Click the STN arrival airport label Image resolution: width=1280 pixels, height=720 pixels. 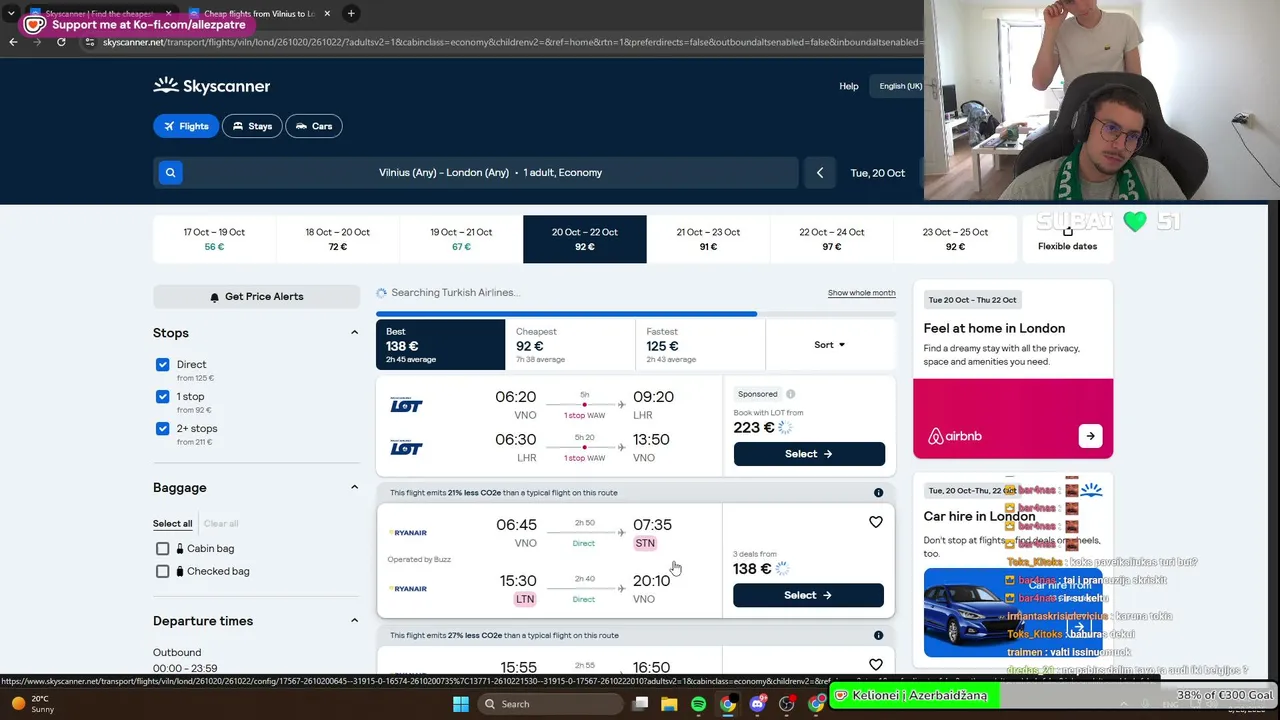(x=645, y=543)
